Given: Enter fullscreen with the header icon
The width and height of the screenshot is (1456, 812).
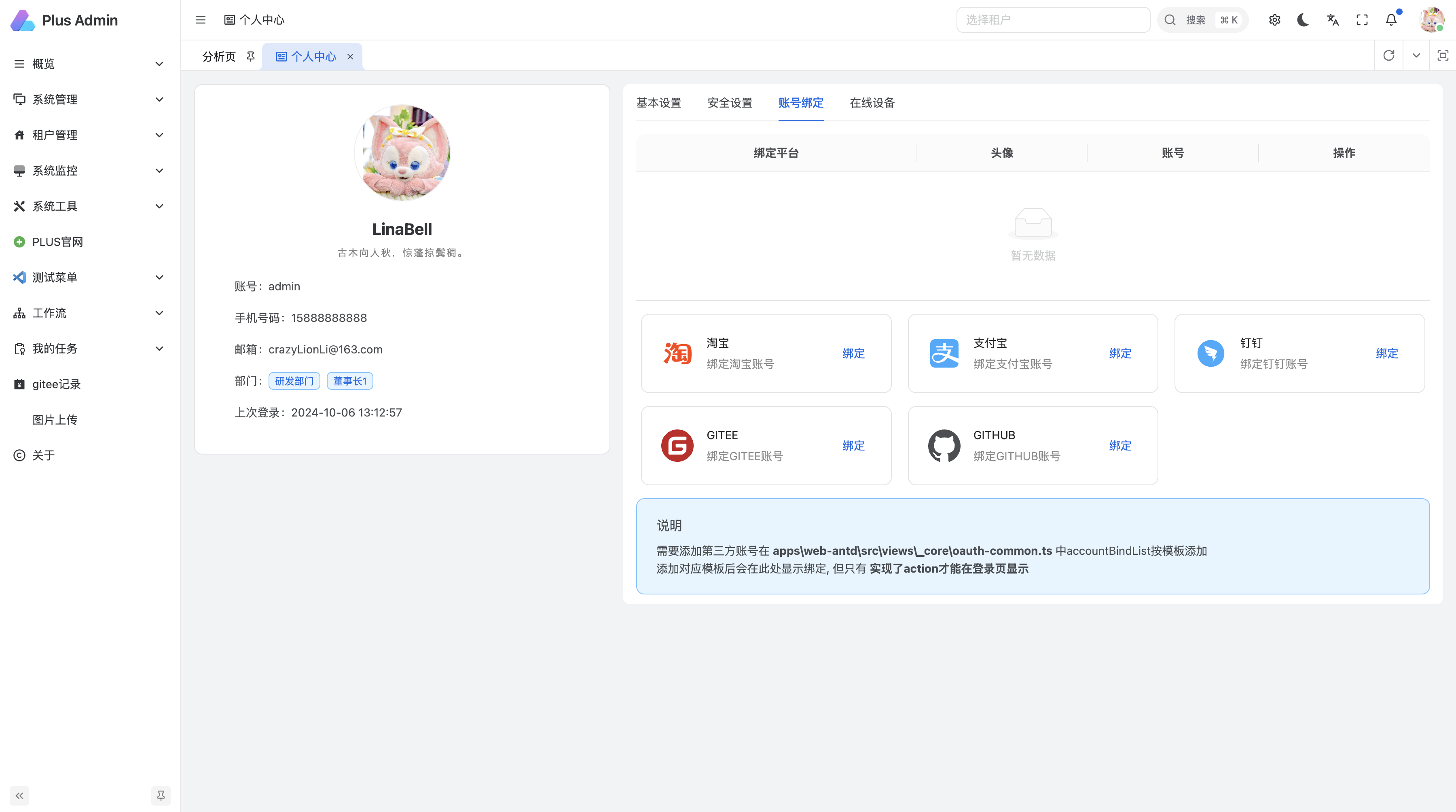Looking at the screenshot, I should 1362,20.
